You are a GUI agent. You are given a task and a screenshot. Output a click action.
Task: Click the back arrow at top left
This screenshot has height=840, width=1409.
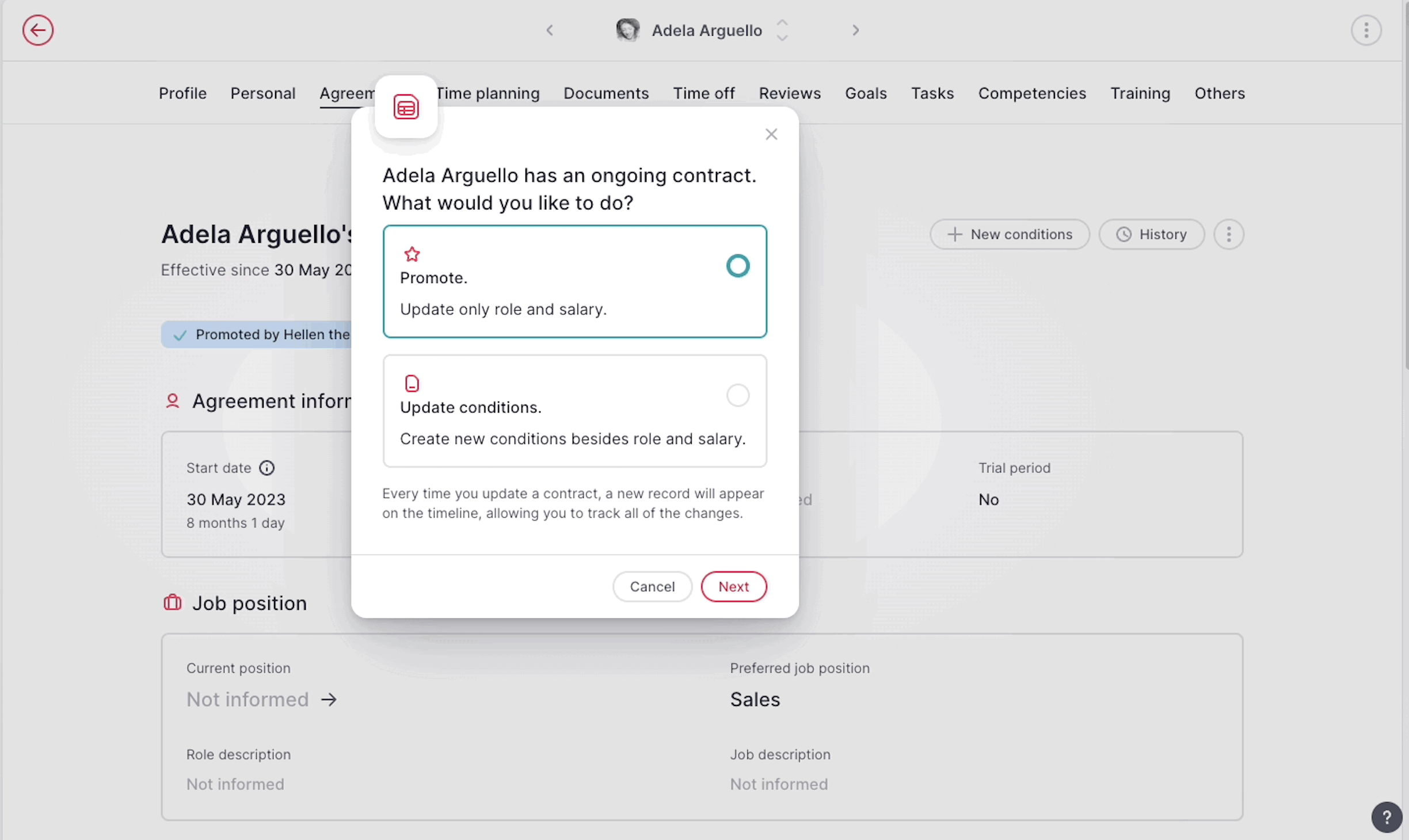[x=38, y=30]
